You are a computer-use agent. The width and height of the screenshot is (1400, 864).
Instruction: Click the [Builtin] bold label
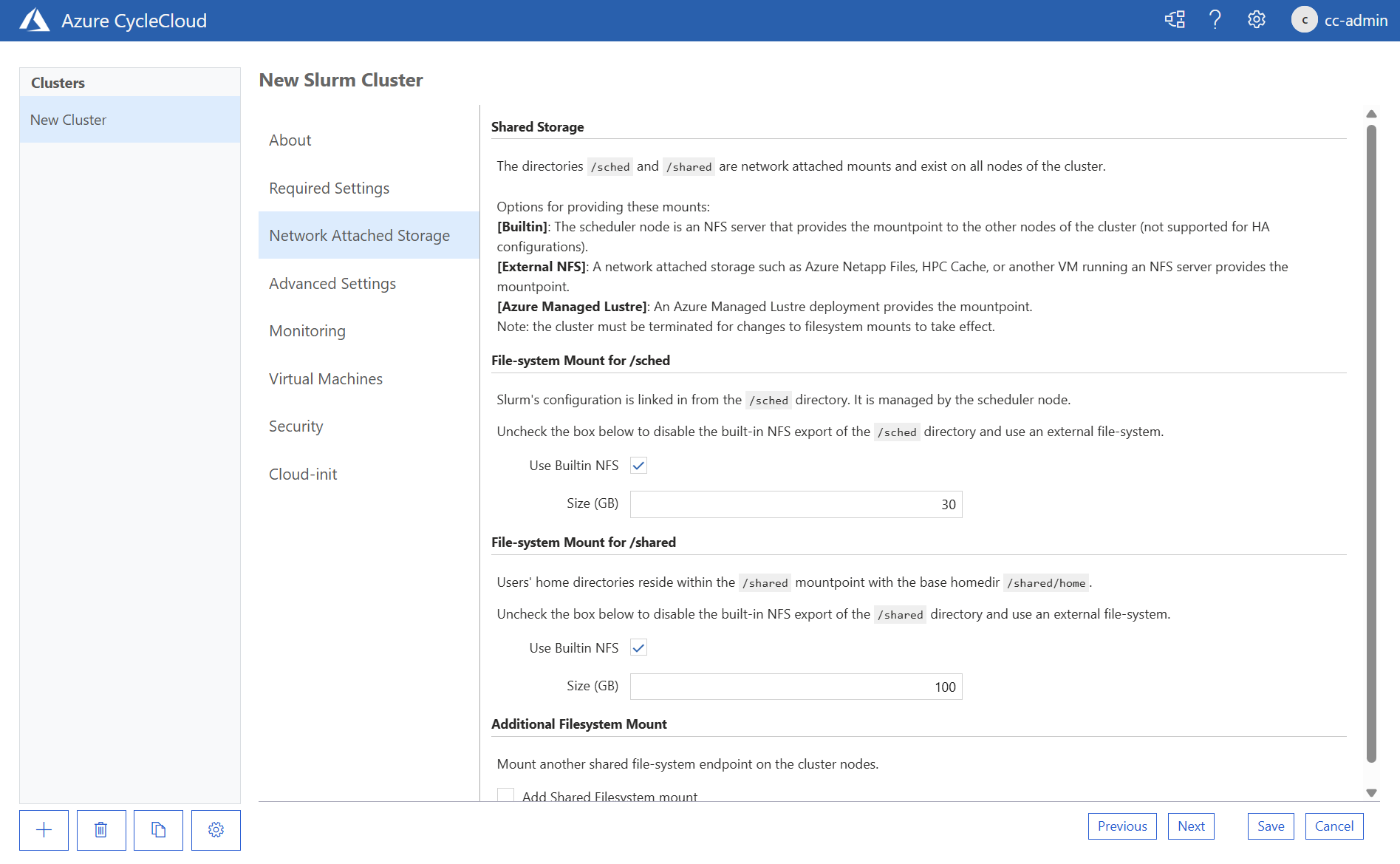pos(522,227)
